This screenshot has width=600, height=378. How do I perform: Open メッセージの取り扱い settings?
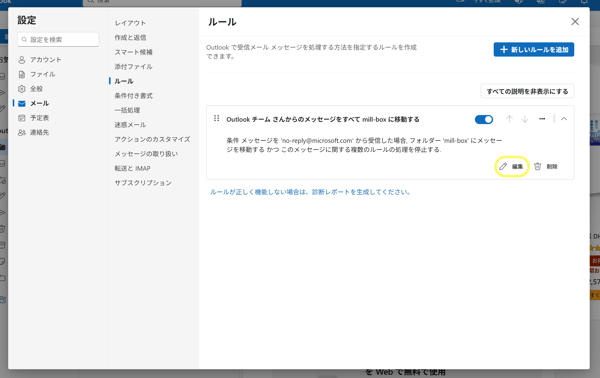pyautogui.click(x=146, y=154)
